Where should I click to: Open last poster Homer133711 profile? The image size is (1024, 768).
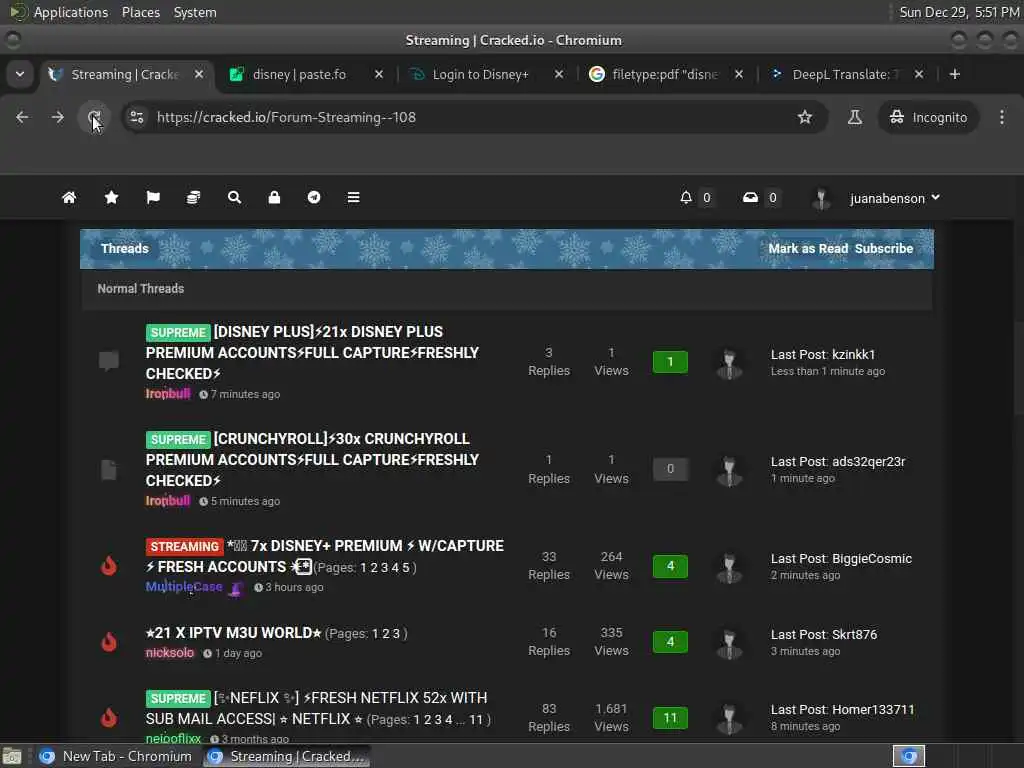873,710
